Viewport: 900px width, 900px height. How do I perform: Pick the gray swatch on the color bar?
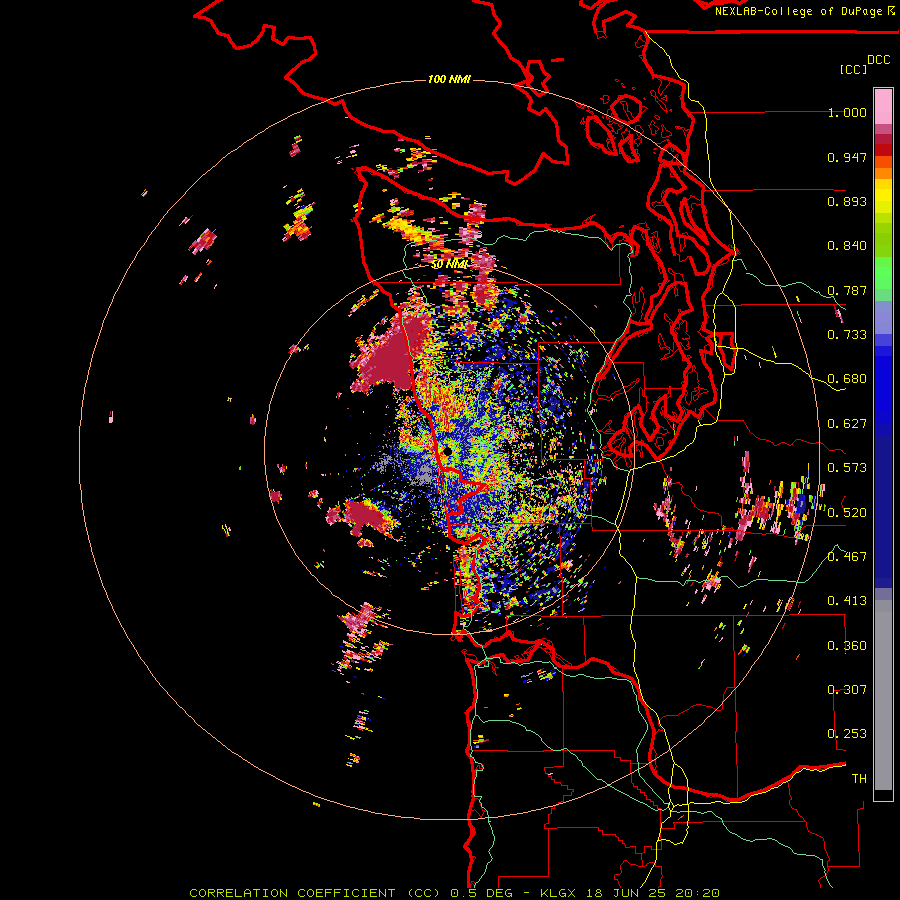coord(883,700)
